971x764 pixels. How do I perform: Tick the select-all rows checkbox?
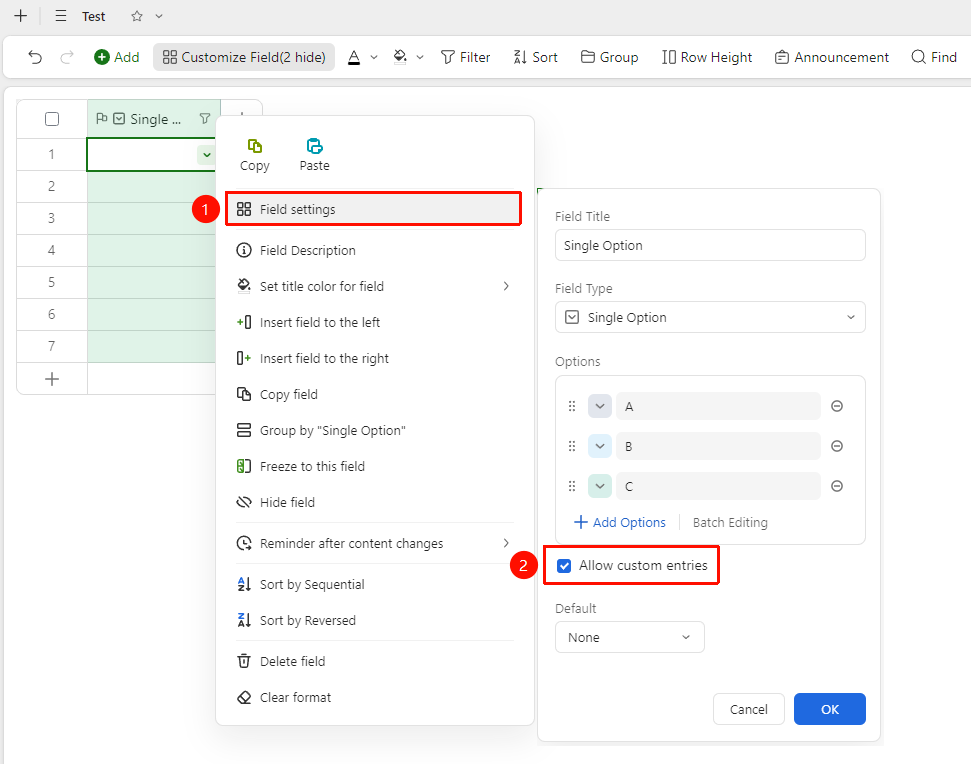52,119
